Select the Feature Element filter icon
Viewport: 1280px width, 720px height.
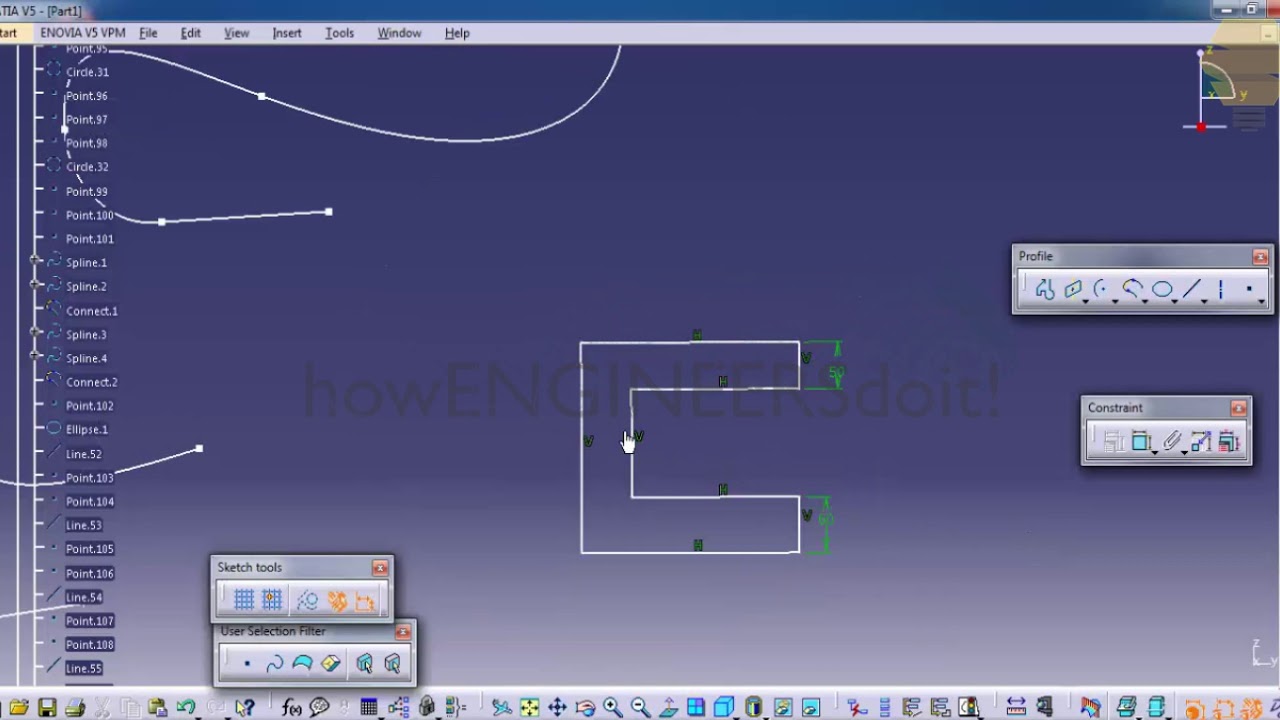tap(364, 664)
